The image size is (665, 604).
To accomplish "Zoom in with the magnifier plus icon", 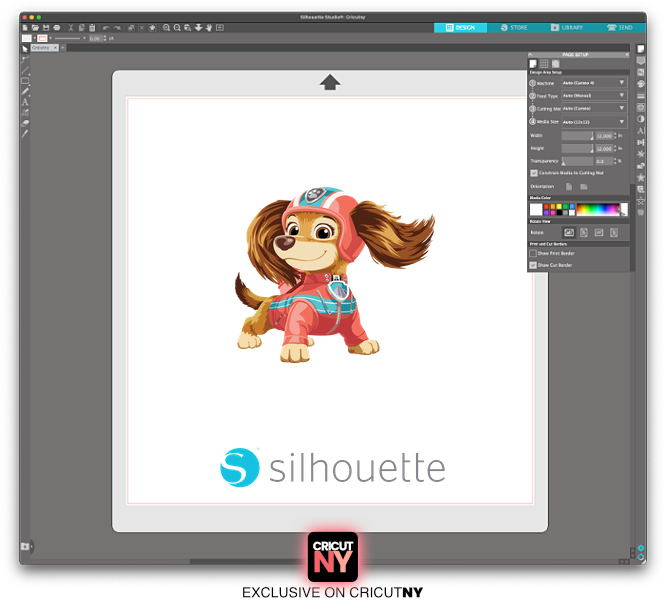I will tap(166, 28).
